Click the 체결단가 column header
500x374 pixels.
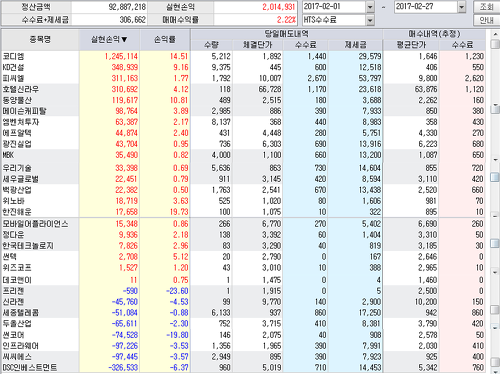[257, 45]
